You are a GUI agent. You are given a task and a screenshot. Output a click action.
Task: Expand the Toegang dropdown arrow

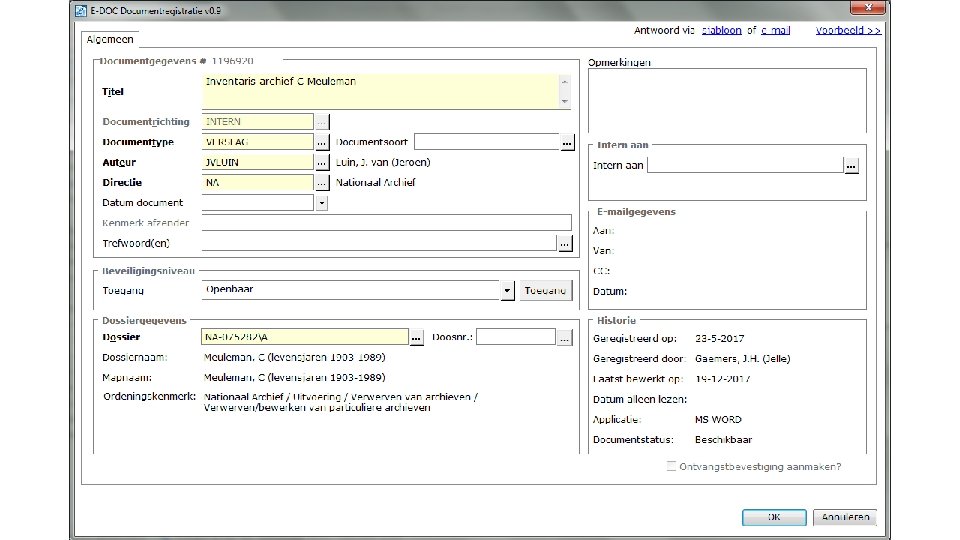[x=507, y=290]
